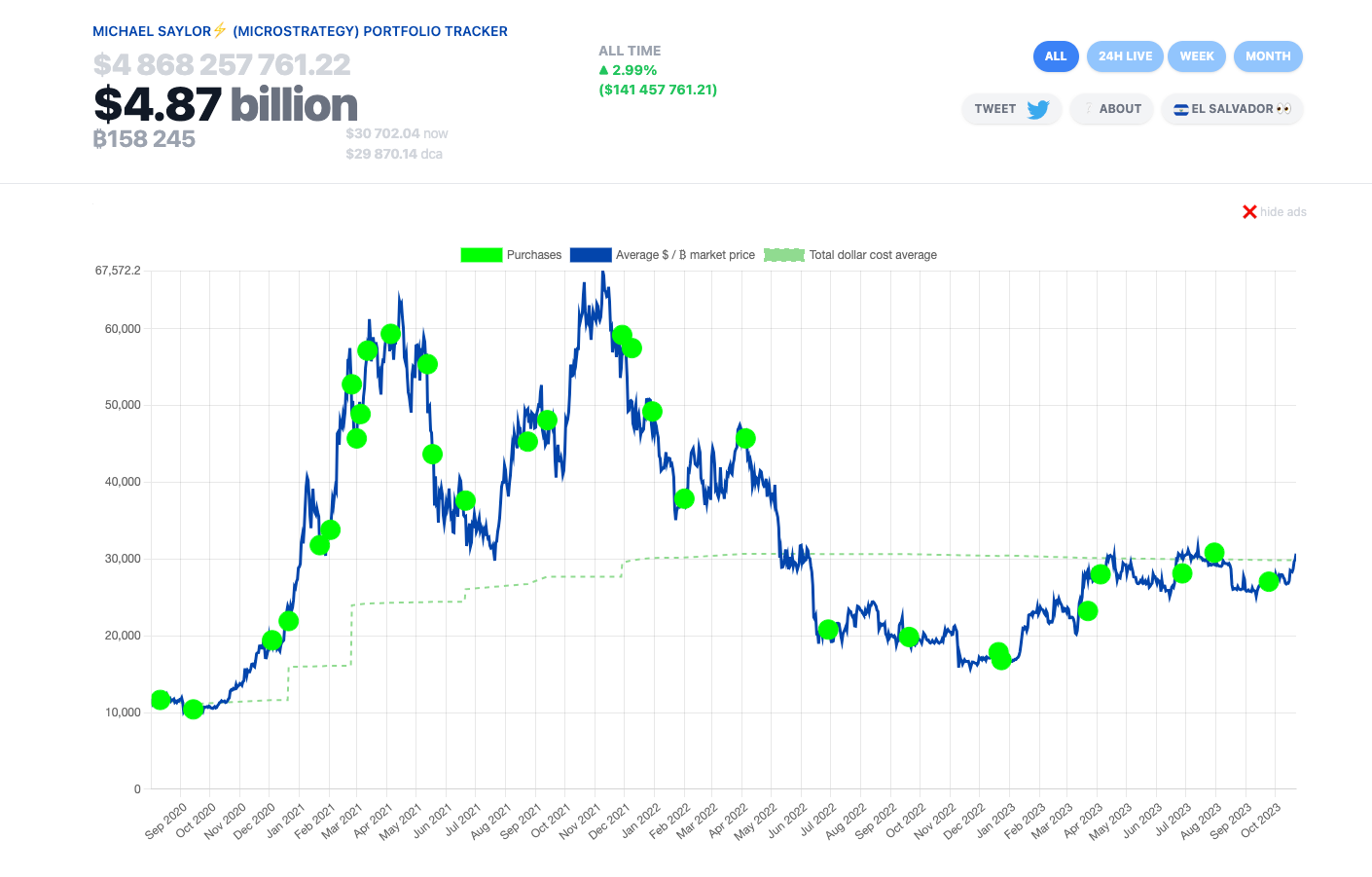
Task: Switch to the WEEK view
Action: click(1197, 56)
